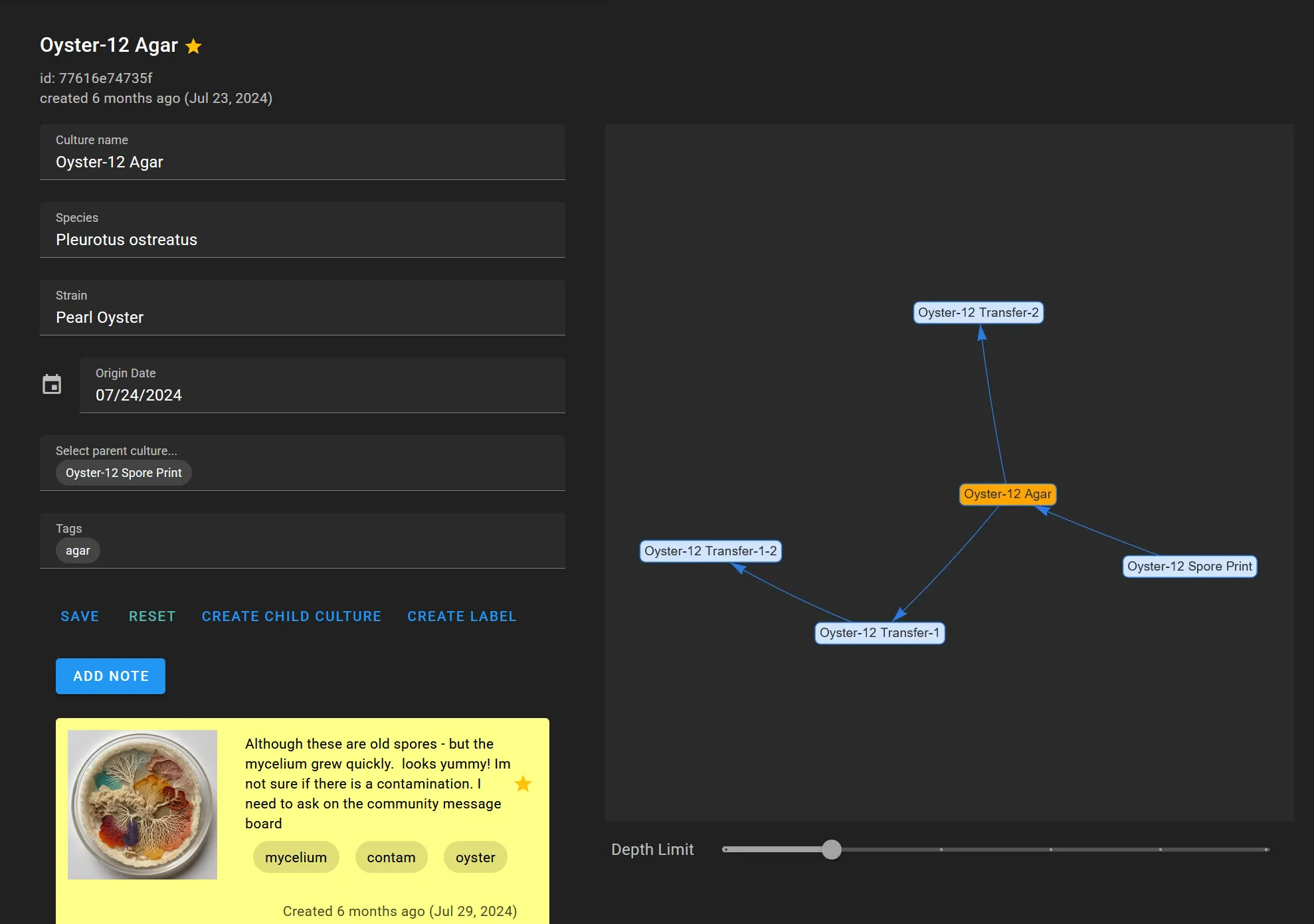The image size is (1314, 924).
Task: Click the Oyster-12 Transfer-1-2 node
Action: (x=710, y=551)
